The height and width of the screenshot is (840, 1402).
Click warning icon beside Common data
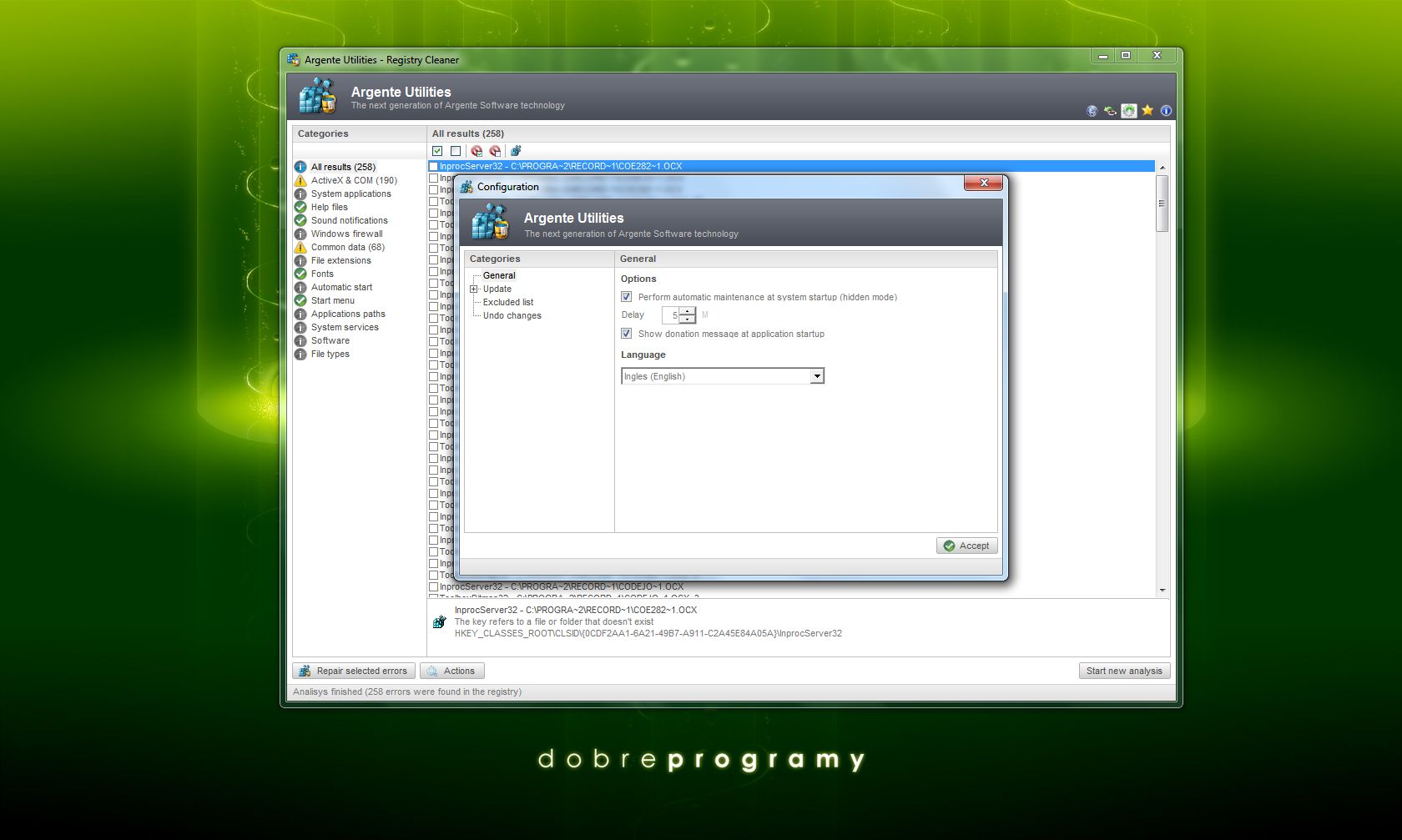click(300, 247)
